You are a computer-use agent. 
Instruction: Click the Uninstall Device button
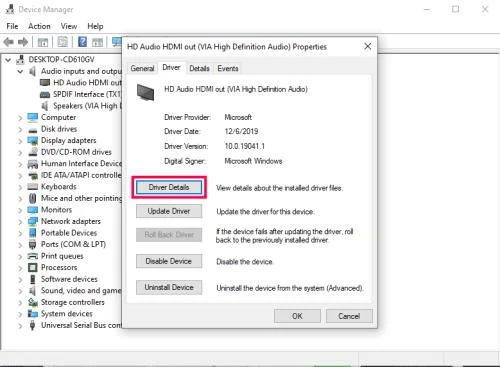pos(169,287)
